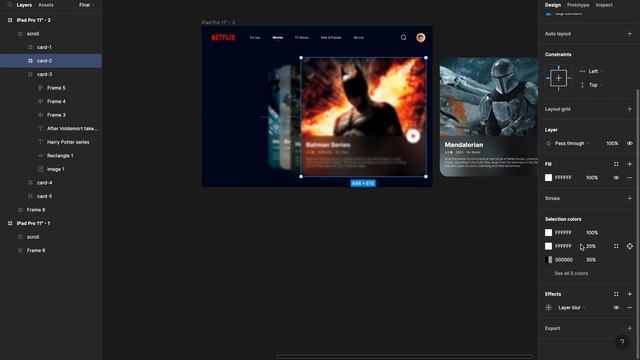
Task: Add a new fill with plus icon
Action: click(x=629, y=164)
